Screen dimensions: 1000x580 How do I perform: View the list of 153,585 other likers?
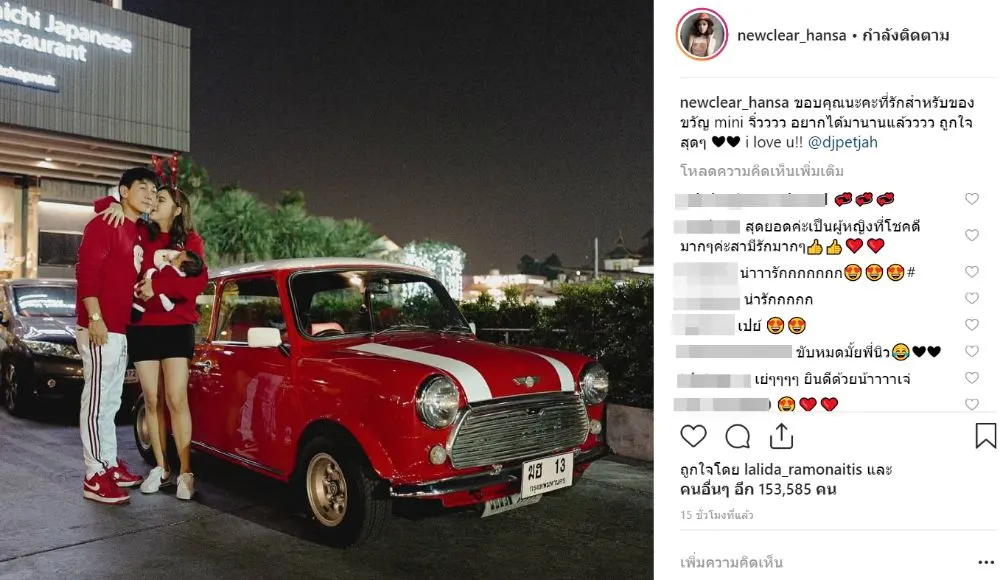758,489
